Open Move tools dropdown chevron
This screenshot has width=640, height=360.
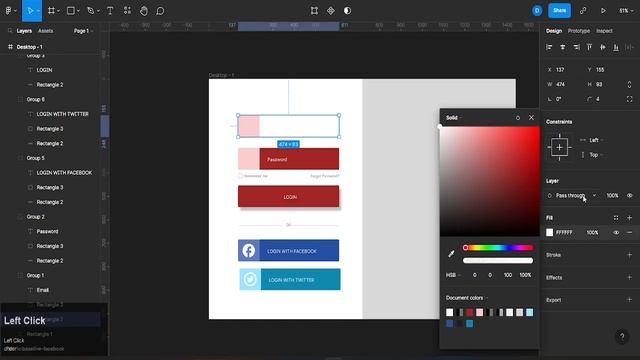[x=38, y=11]
